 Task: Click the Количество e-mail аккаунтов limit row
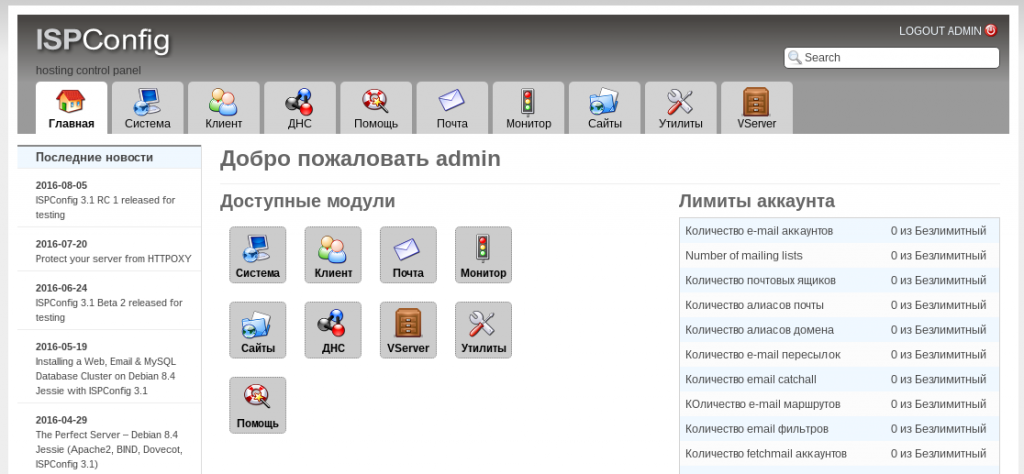click(x=839, y=230)
